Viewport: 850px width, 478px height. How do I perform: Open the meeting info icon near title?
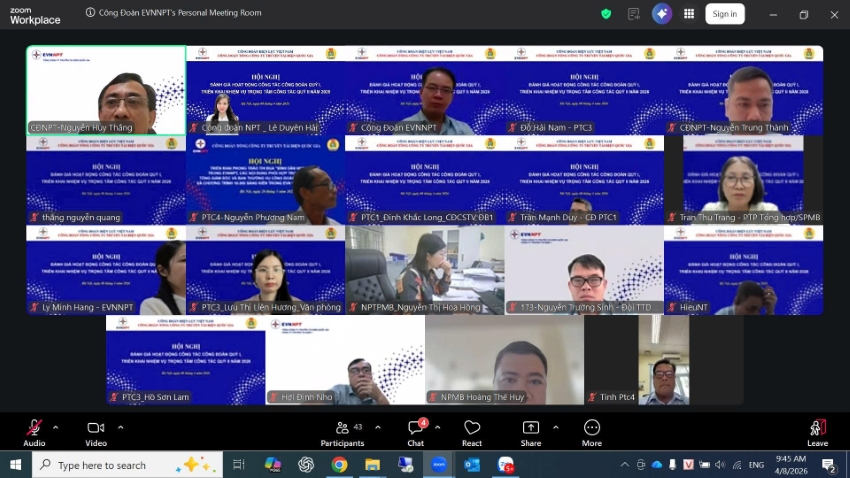pos(90,12)
